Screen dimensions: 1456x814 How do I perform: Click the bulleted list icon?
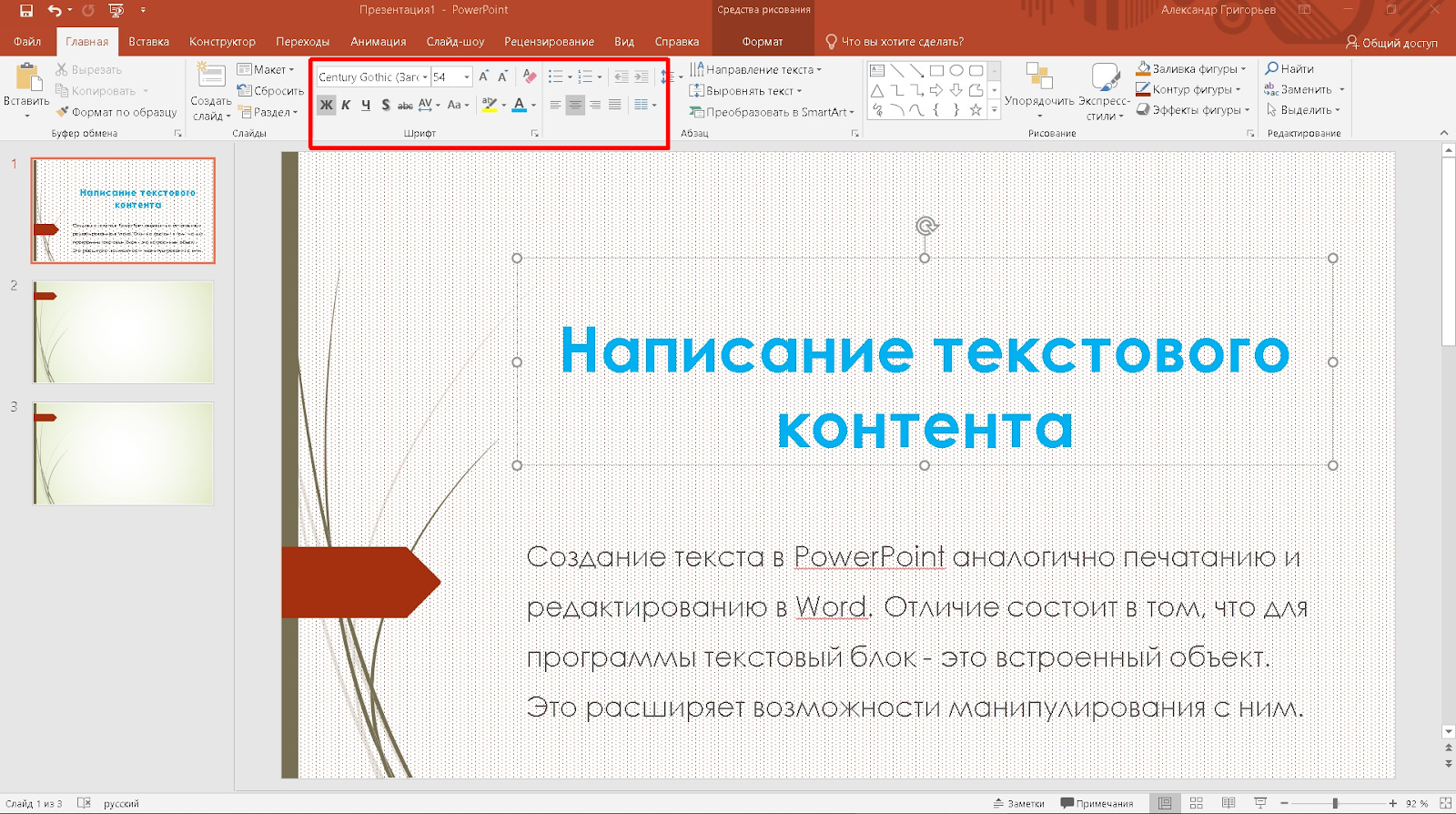(x=555, y=77)
